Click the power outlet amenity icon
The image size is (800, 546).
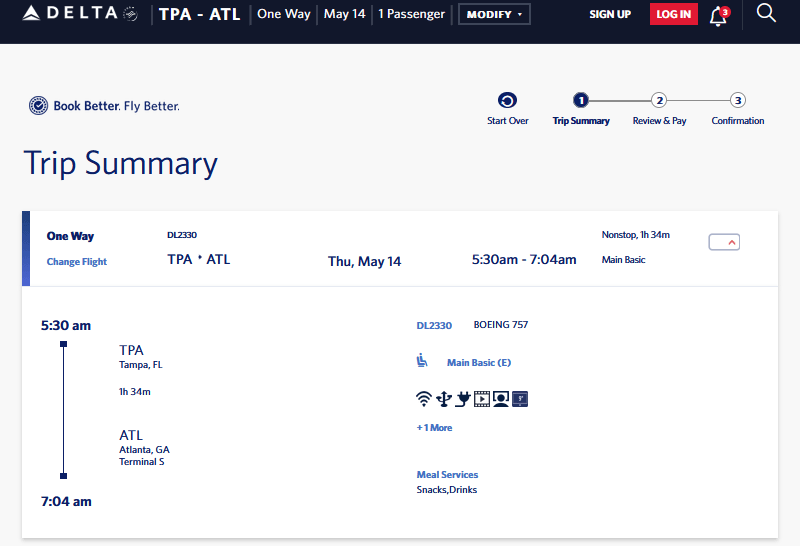coord(462,399)
